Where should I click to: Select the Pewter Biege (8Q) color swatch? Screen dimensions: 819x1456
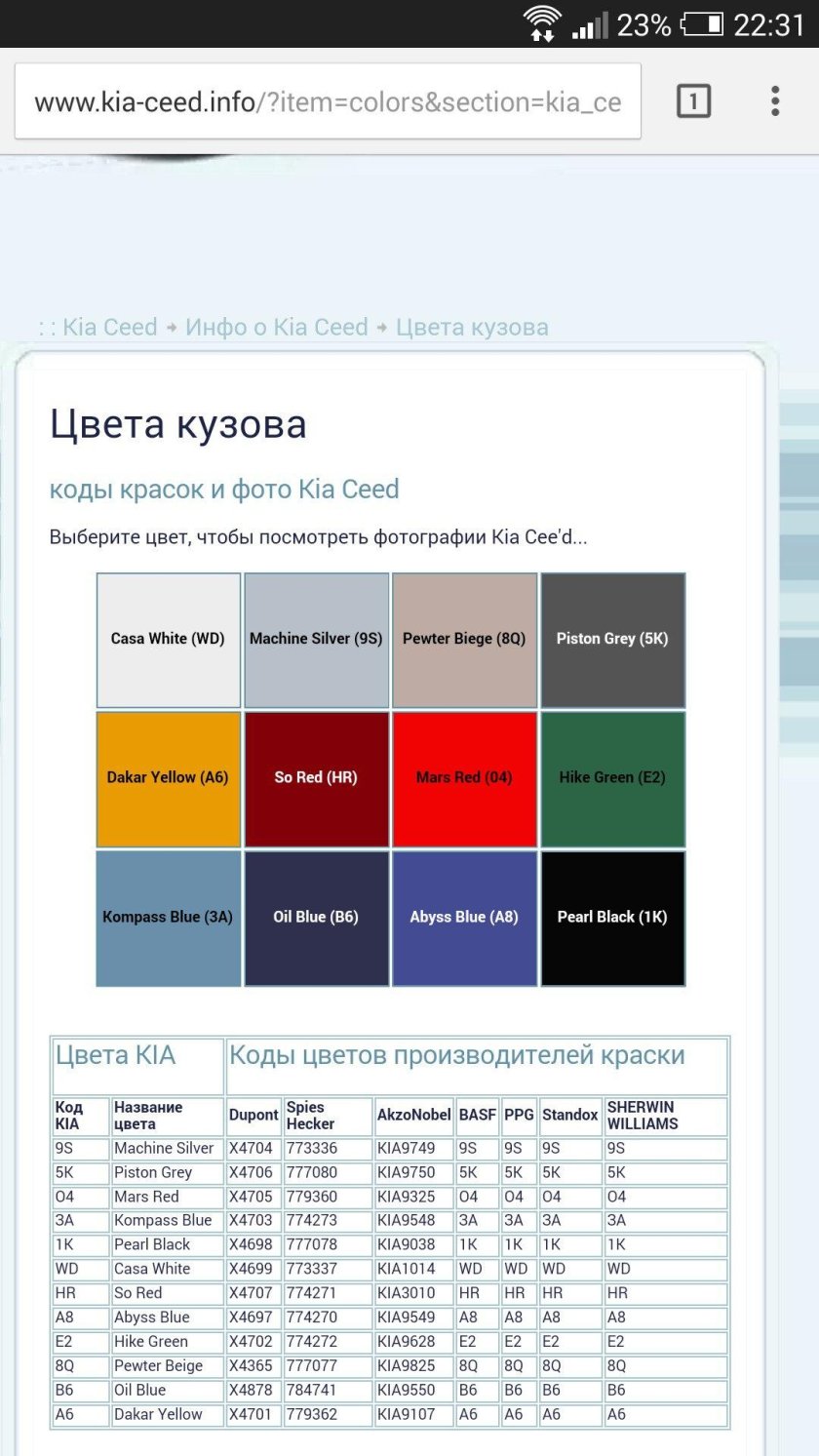pos(464,639)
